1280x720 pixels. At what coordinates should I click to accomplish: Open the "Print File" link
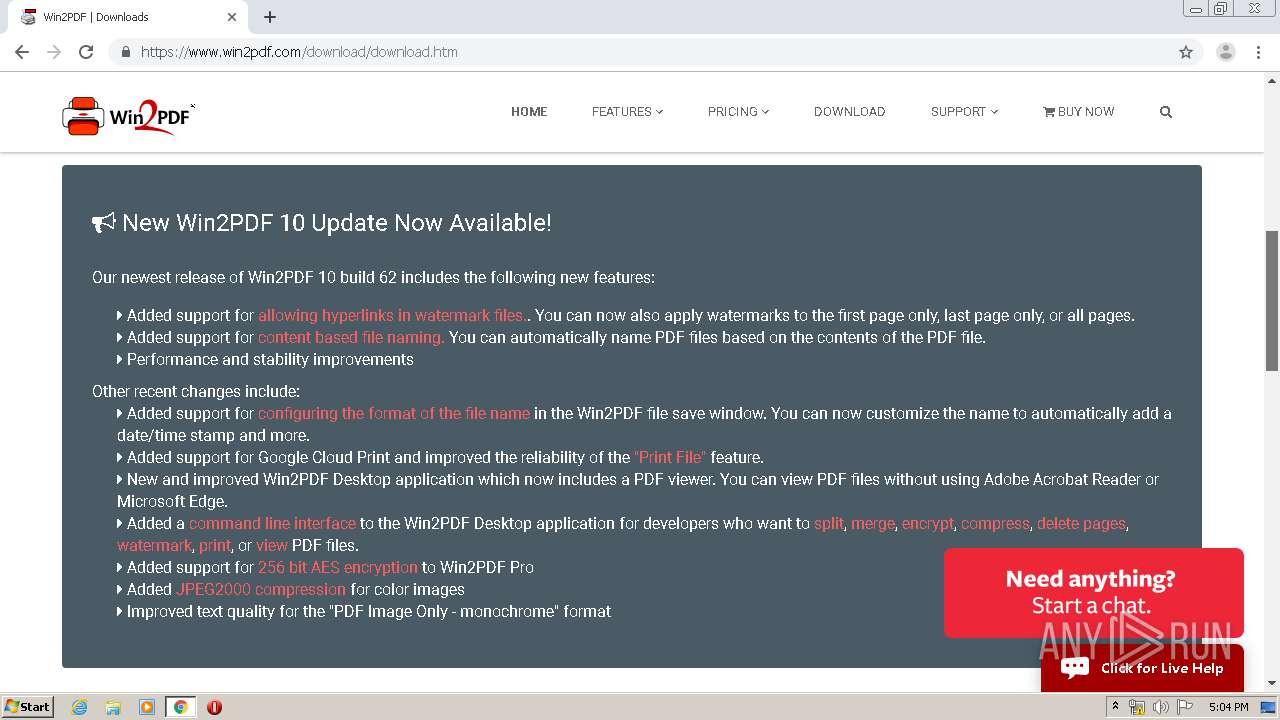670,457
